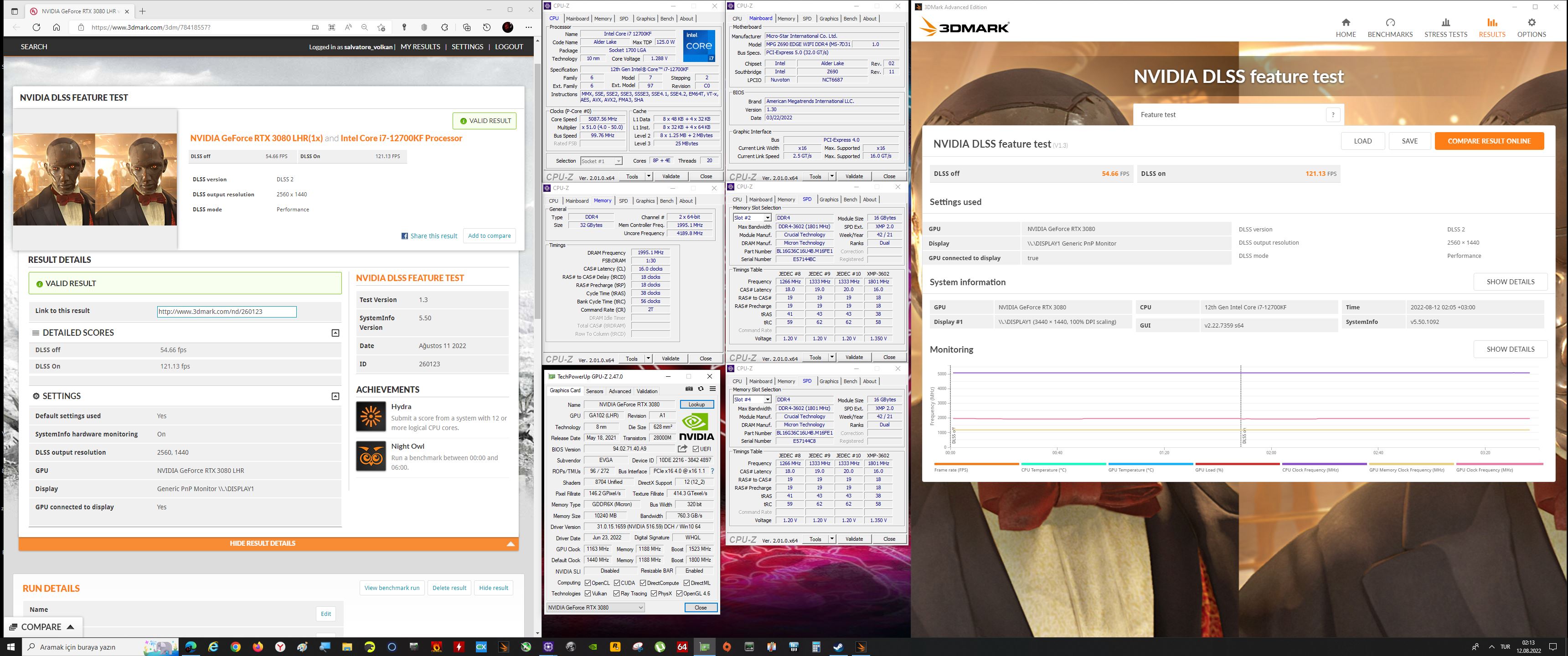Open Edge collections icon
Screen dimensions: 1568x656
[x=467, y=27]
